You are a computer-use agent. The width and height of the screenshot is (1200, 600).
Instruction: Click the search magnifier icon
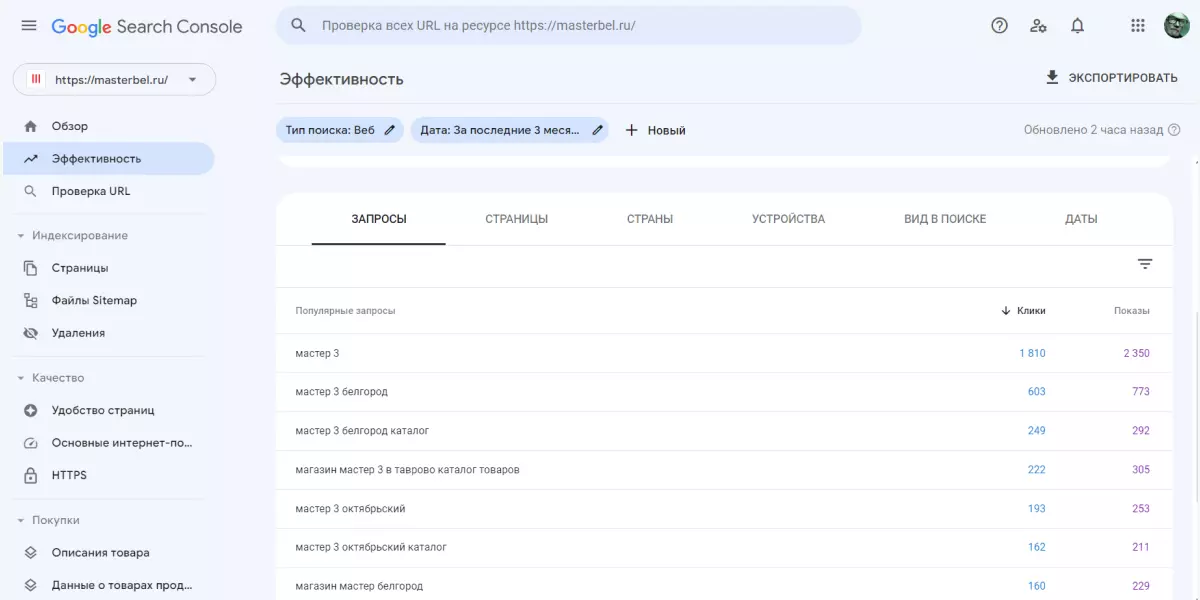click(298, 25)
